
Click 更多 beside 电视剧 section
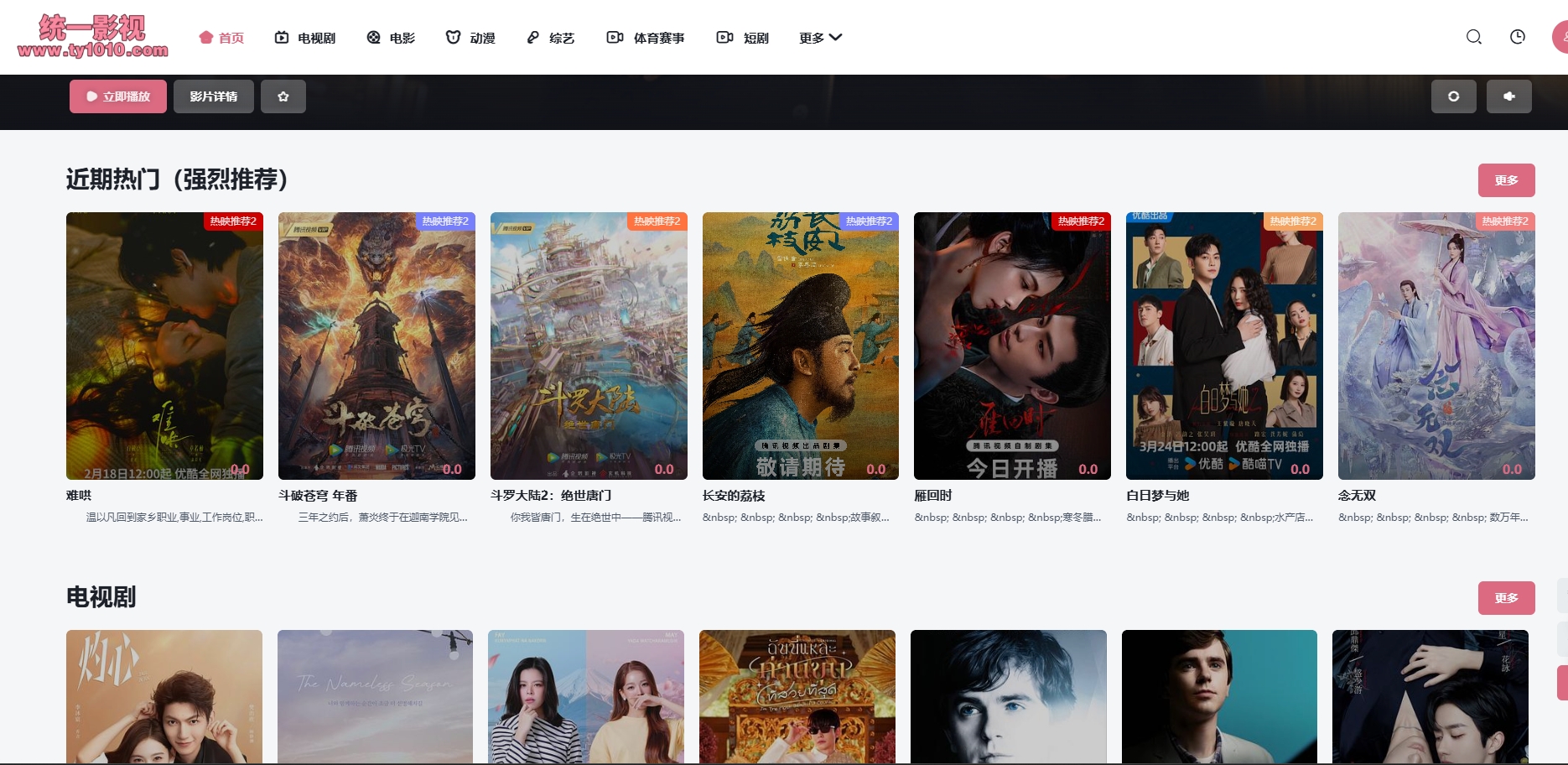point(1506,598)
